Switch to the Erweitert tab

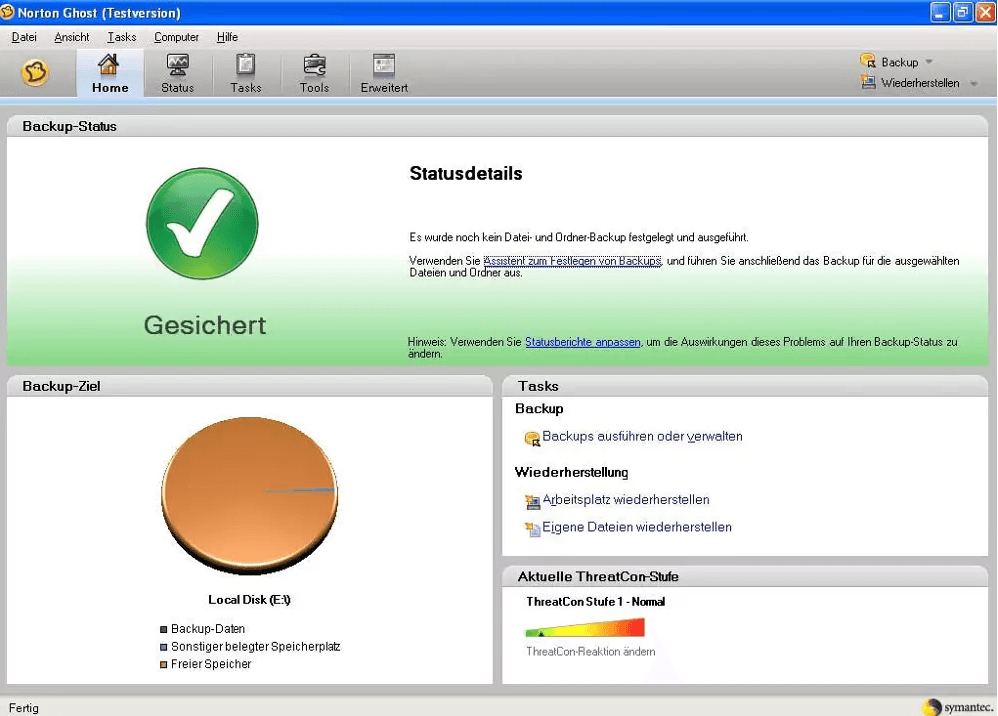pos(384,74)
